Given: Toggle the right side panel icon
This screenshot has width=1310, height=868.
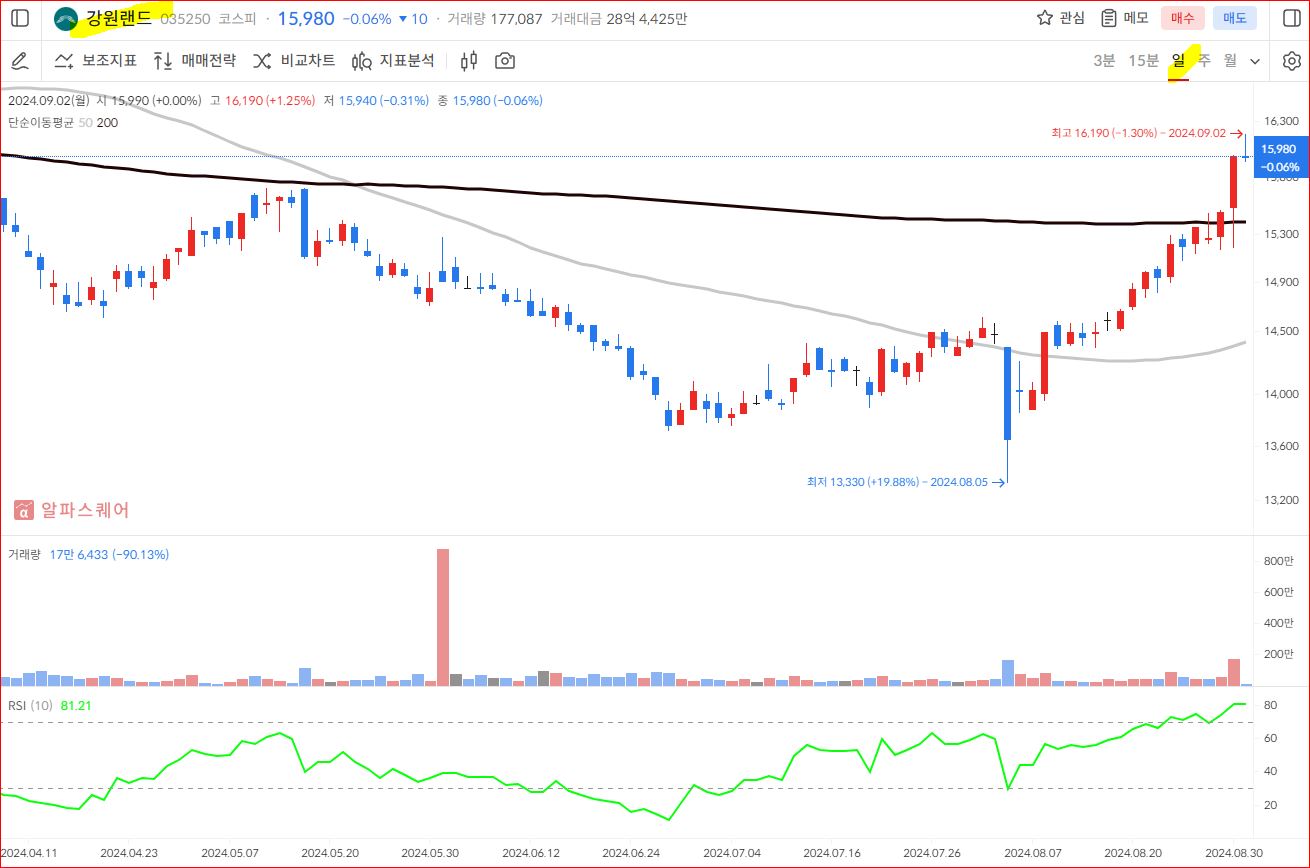Looking at the screenshot, I should click(x=1291, y=18).
